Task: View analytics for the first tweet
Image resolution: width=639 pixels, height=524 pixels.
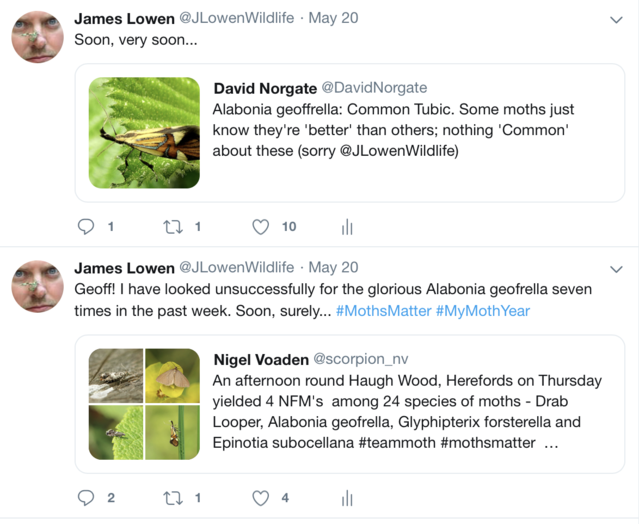Action: click(347, 227)
